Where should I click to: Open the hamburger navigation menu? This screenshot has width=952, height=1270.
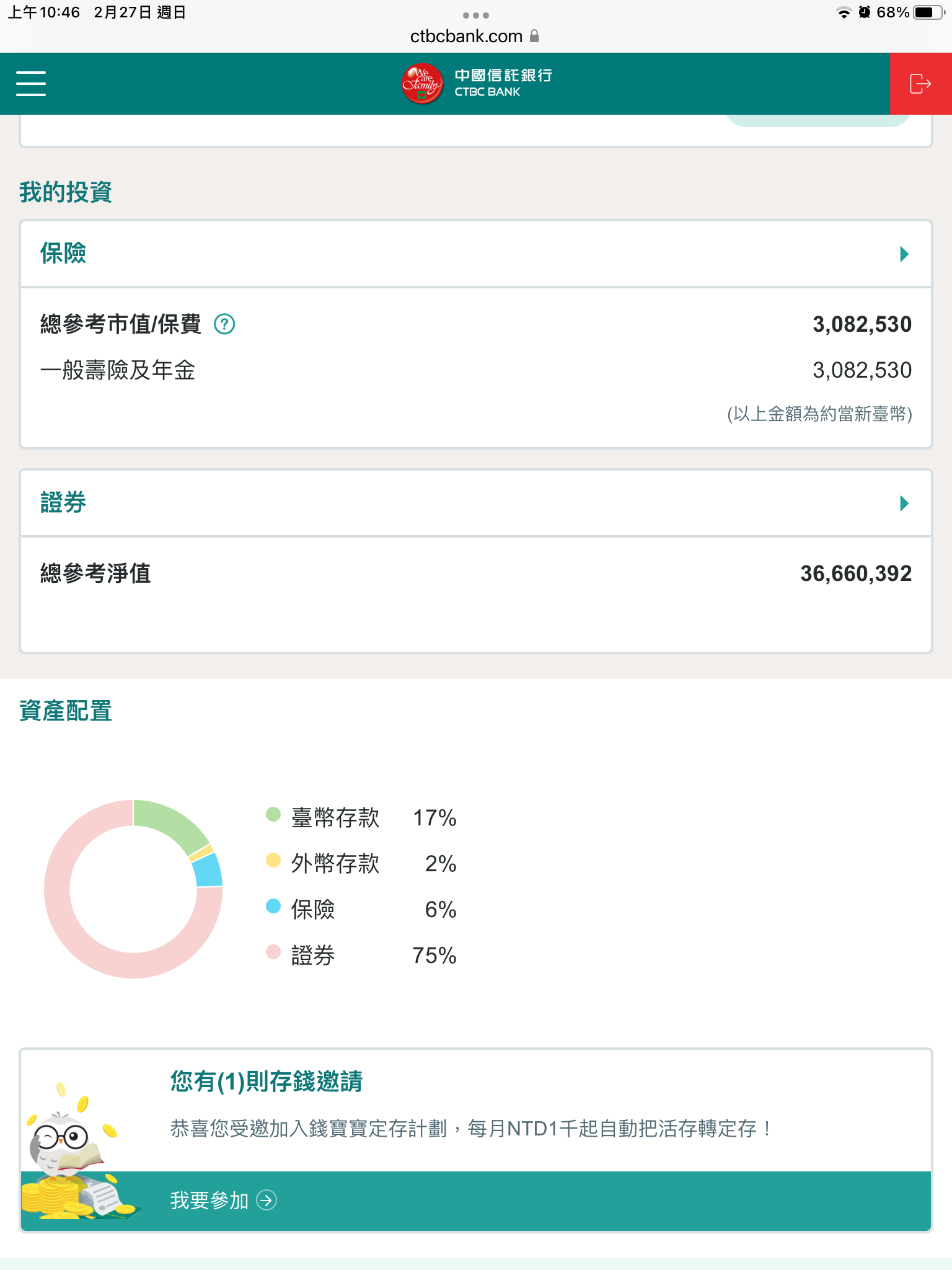coord(31,83)
